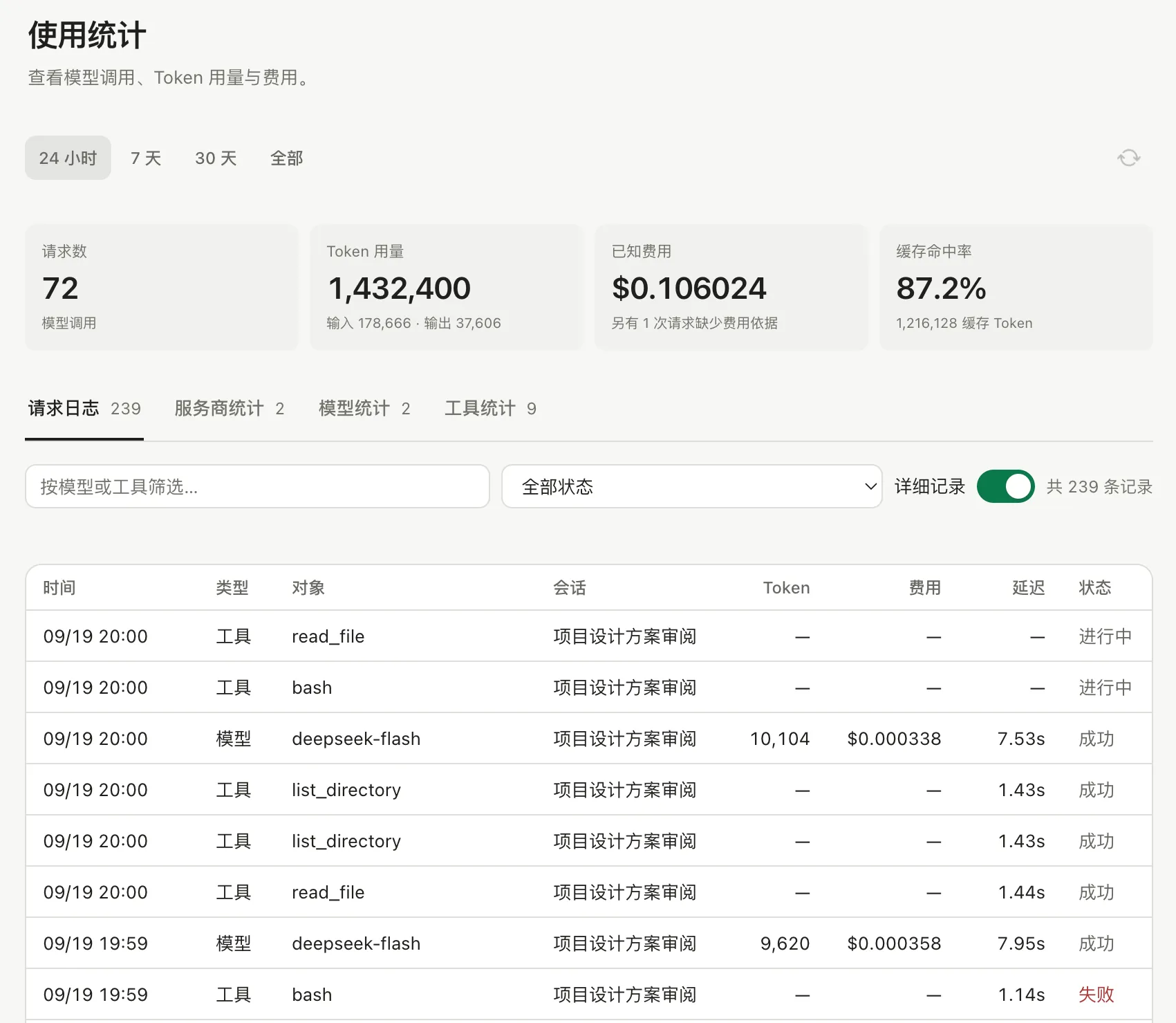Click the 使用统计 page heading
1176x1023 pixels.
(87, 35)
